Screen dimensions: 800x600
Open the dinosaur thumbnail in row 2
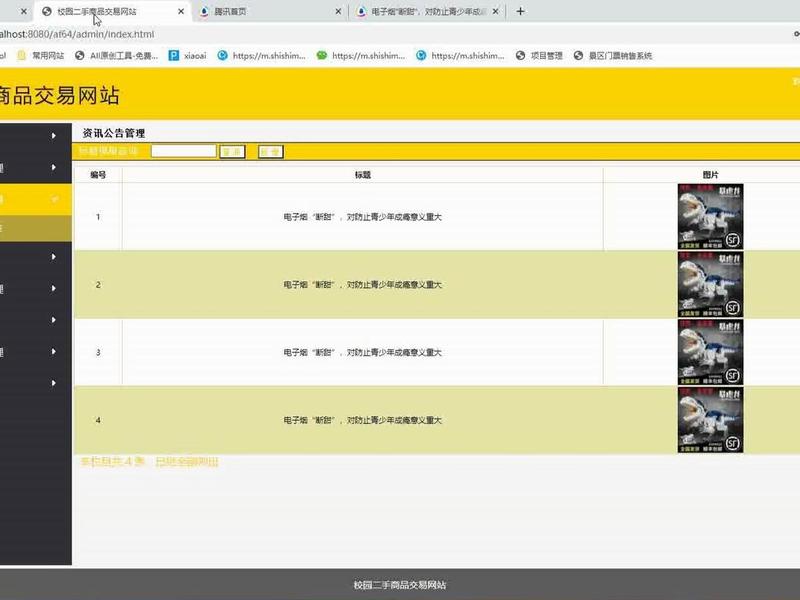tap(710, 285)
